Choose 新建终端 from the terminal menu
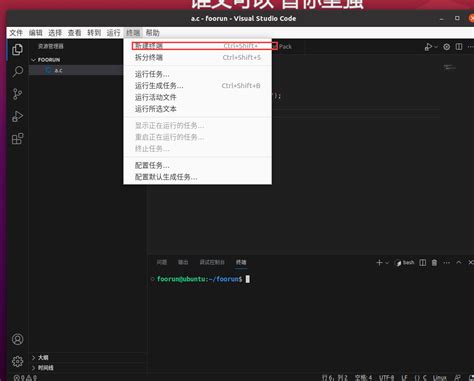The image size is (474, 381). pos(198,46)
